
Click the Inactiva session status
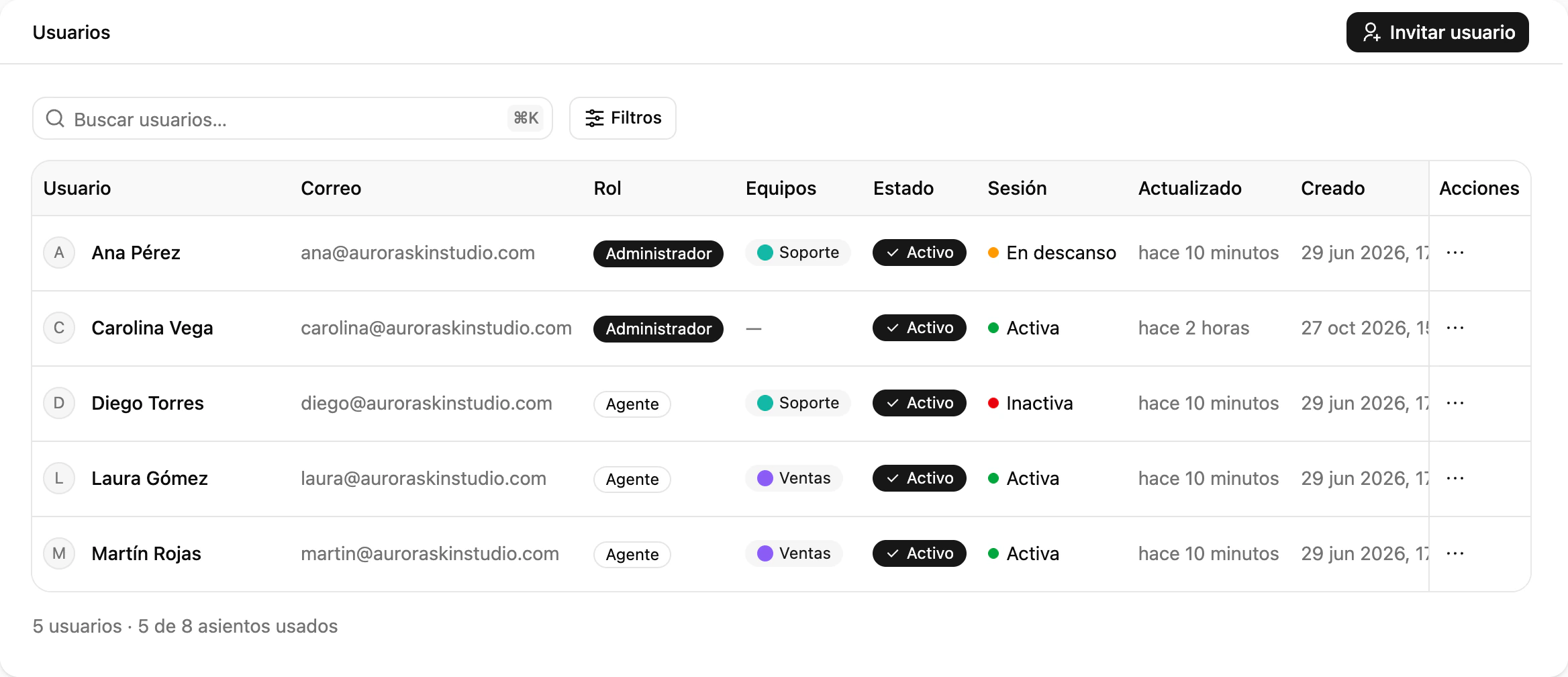click(1030, 403)
